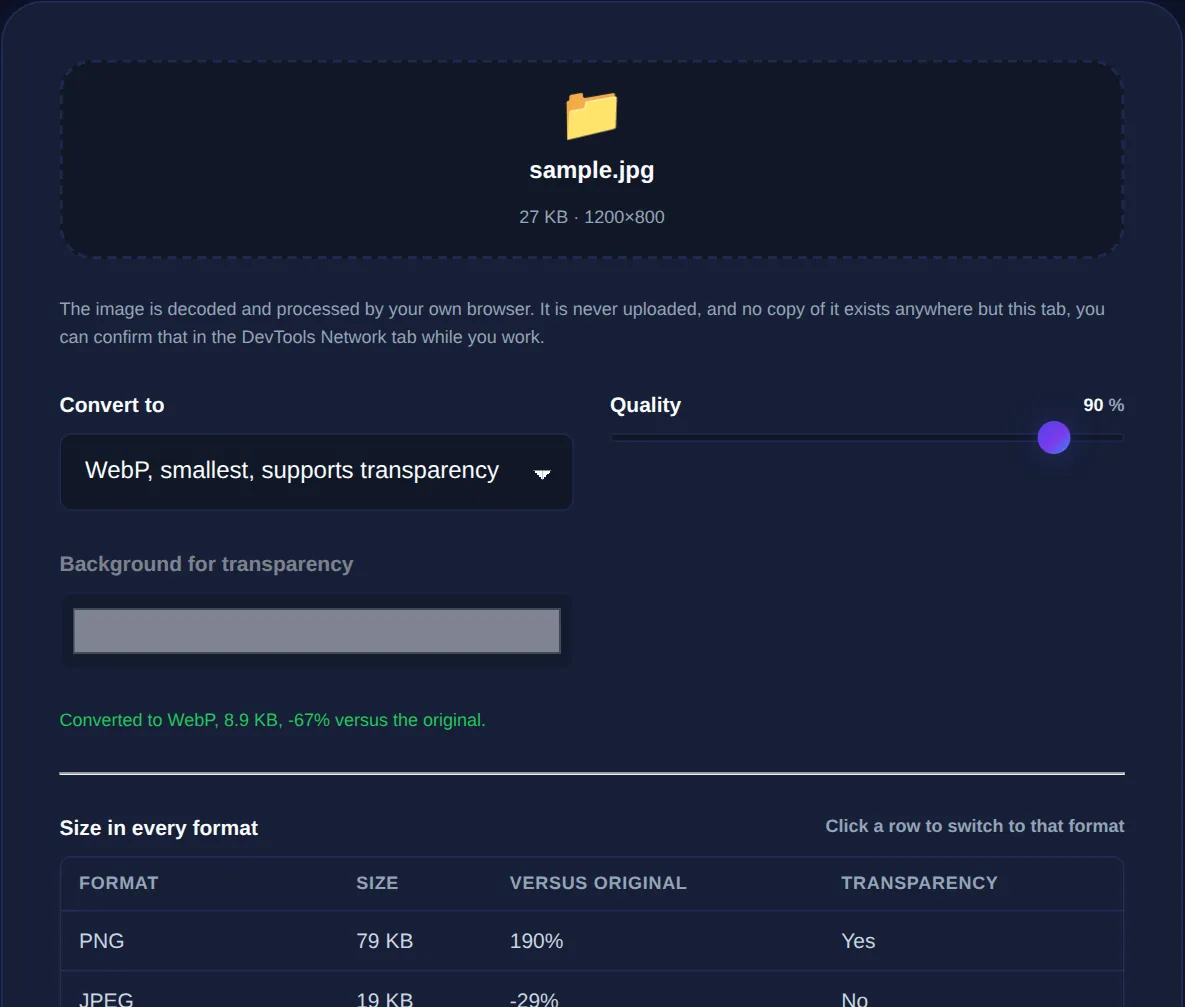Click the VERSUS ORIGINAL column header
The height and width of the screenshot is (1007, 1185).
click(598, 883)
